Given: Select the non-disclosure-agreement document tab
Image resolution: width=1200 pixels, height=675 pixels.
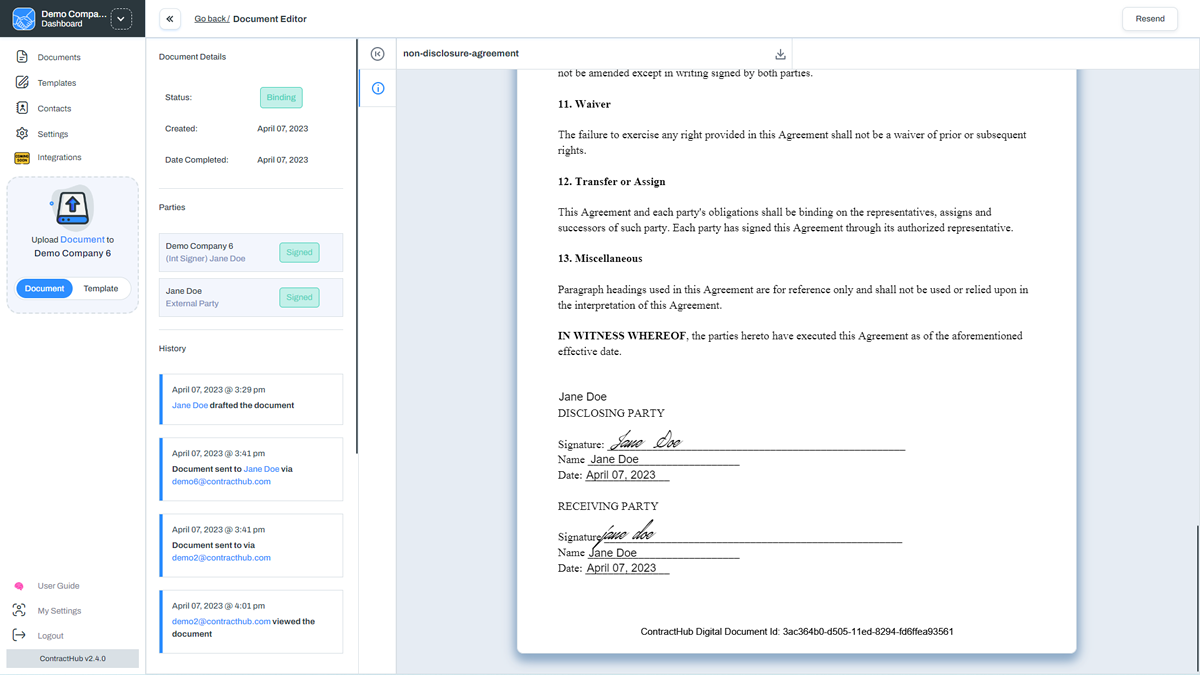Looking at the screenshot, I should click(x=461, y=54).
